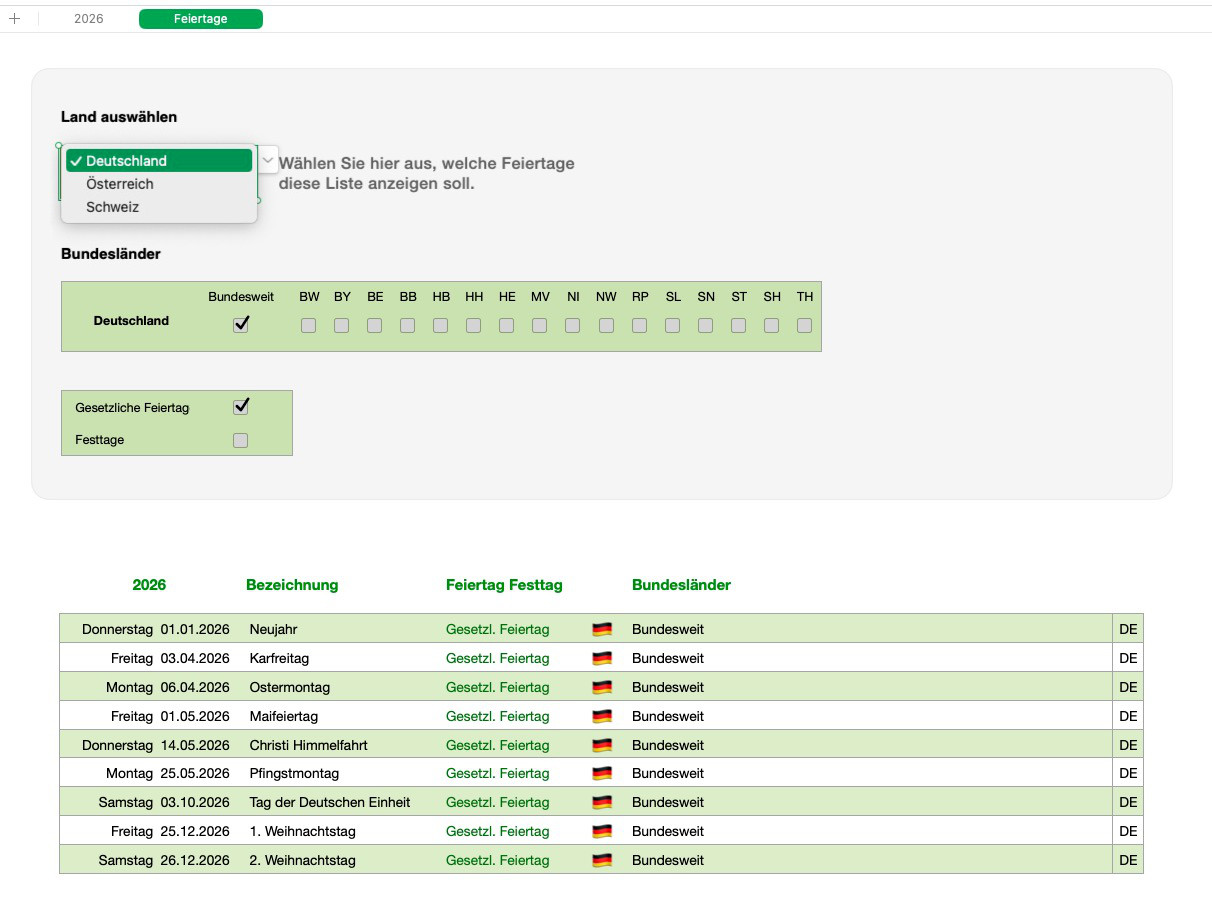Toggle the TH state checkbox
Viewport: 1212px width, 924px height.
pyautogui.click(x=804, y=326)
